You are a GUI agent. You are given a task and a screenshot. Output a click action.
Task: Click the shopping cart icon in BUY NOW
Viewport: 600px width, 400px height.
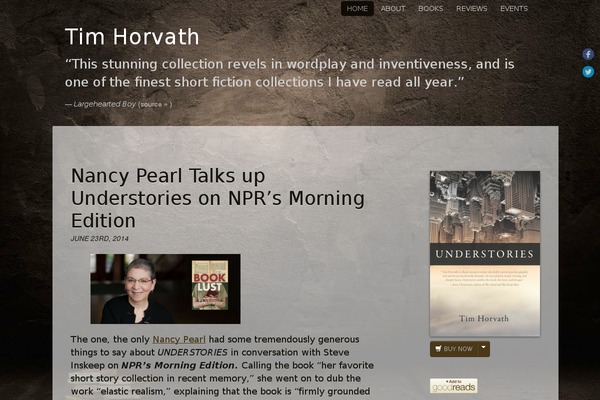pyautogui.click(x=438, y=349)
